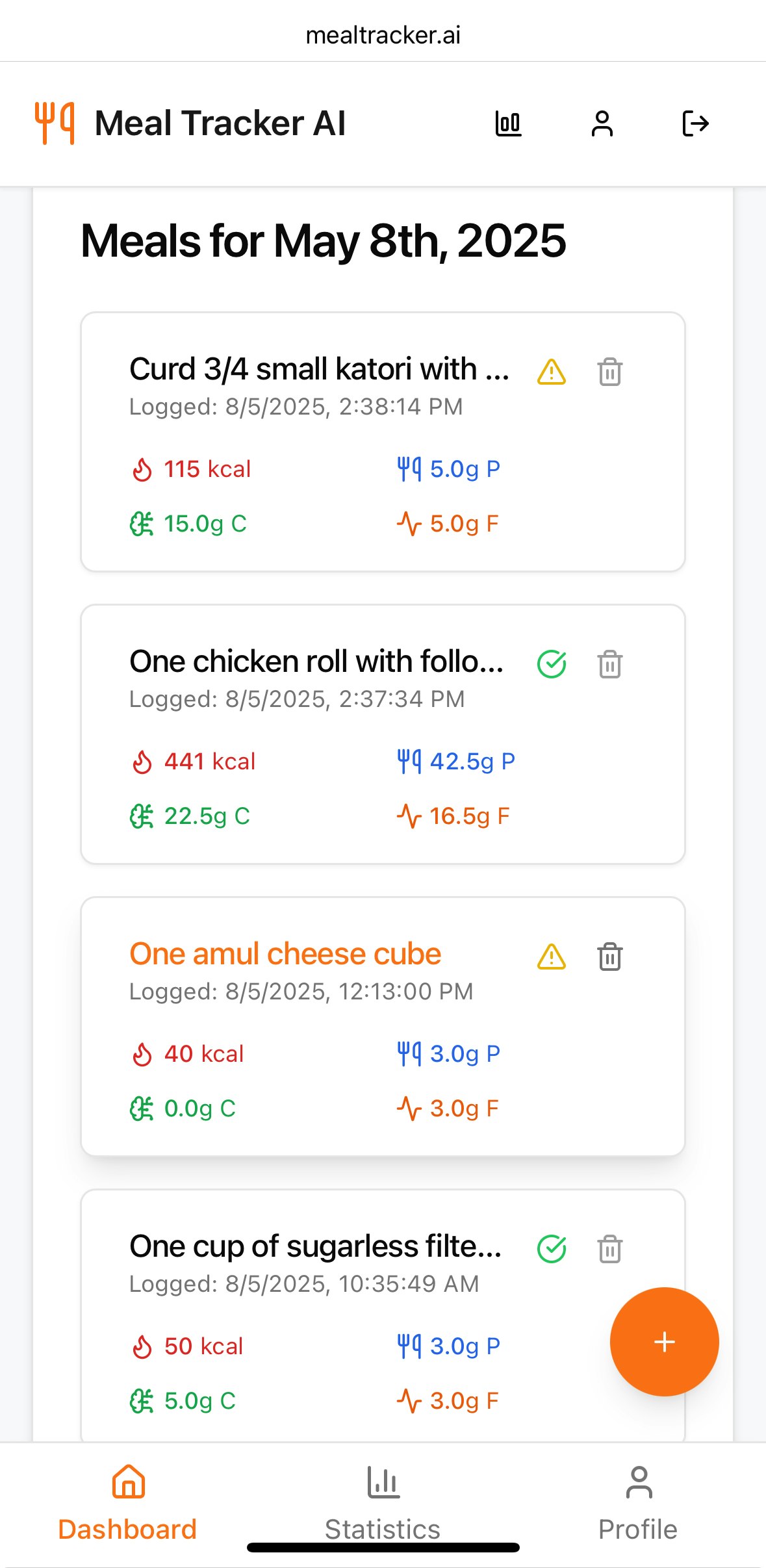
Task: Click the logout icon in header
Action: [x=695, y=123]
